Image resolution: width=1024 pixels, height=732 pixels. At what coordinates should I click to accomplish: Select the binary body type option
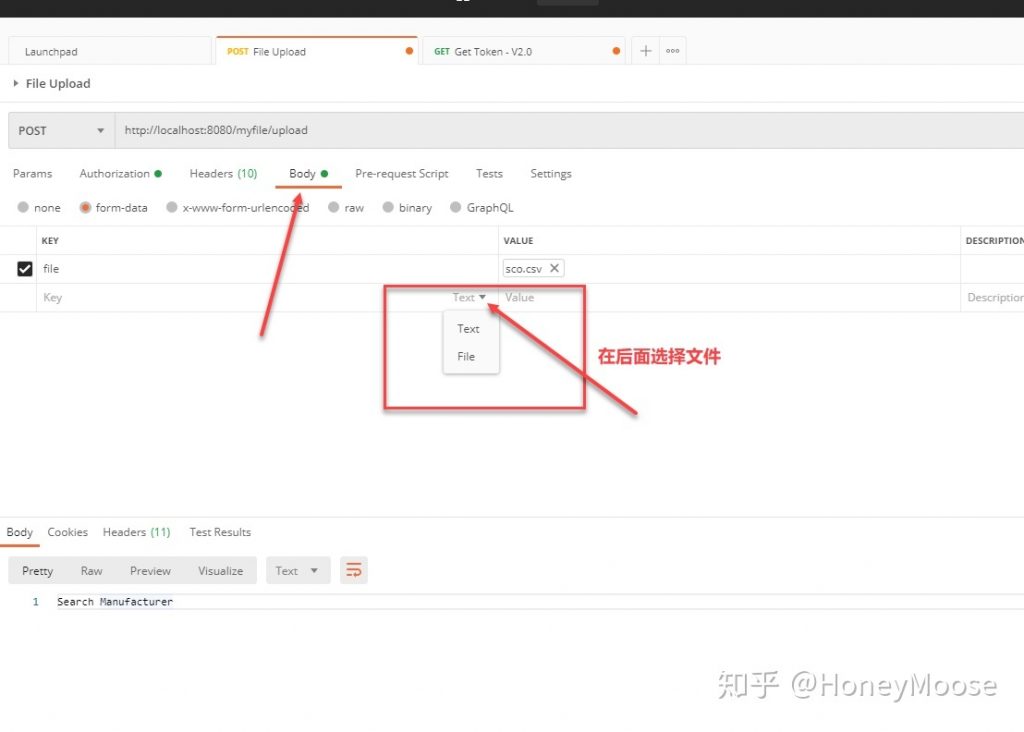click(407, 207)
